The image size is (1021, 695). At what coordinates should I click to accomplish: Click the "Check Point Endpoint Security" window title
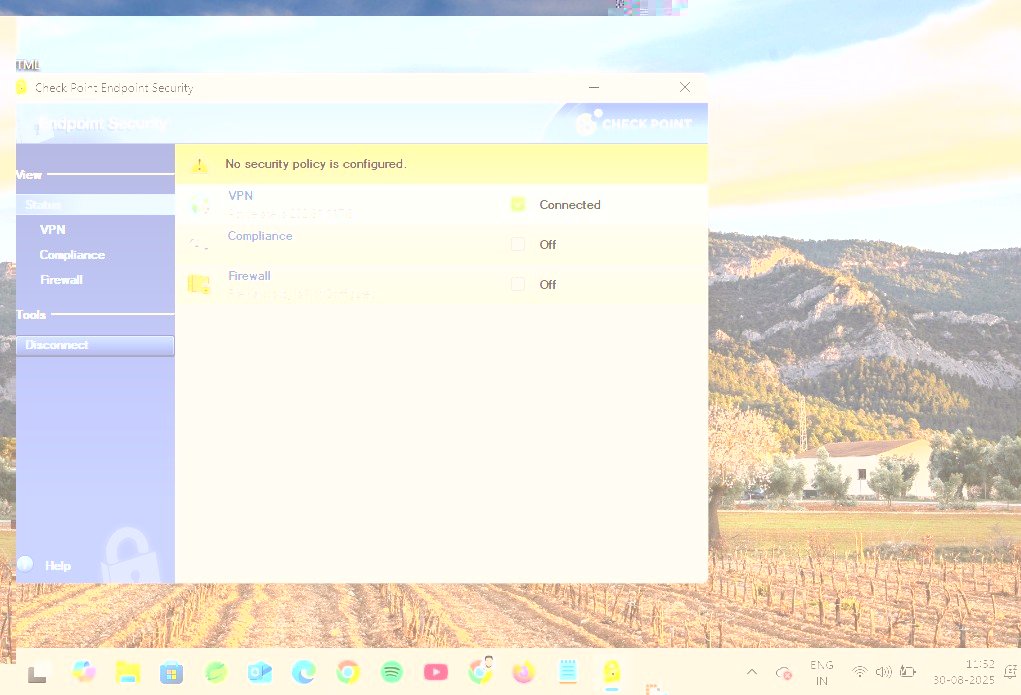click(114, 87)
